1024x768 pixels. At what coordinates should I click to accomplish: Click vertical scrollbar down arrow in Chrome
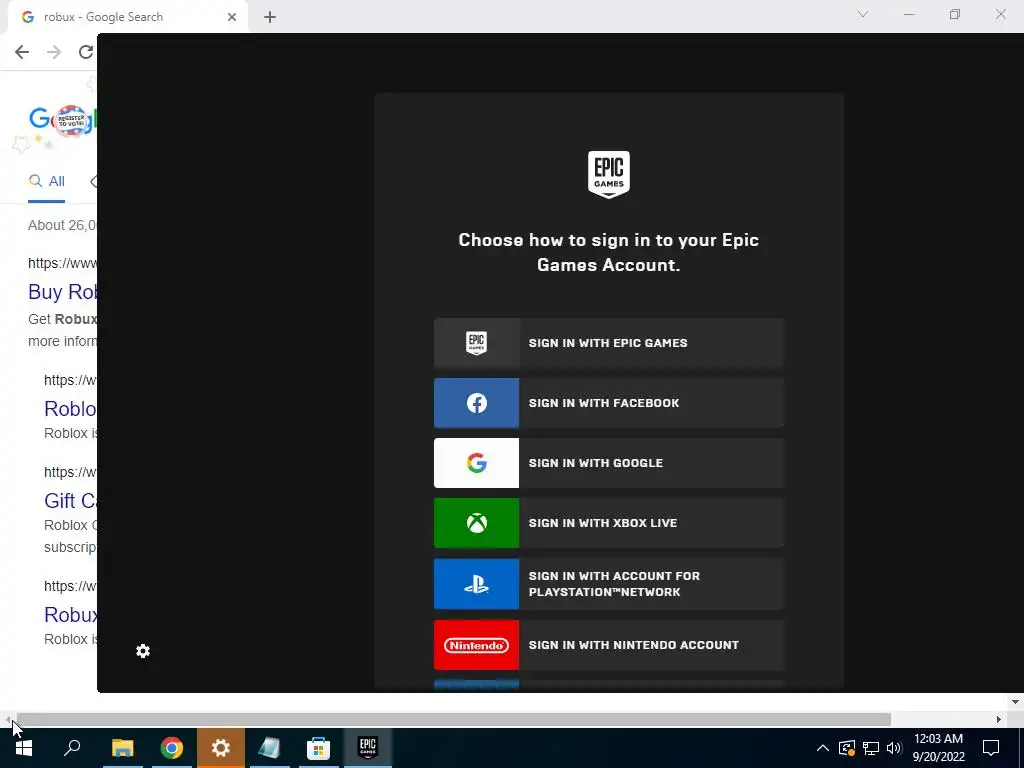pyautogui.click(x=1015, y=702)
